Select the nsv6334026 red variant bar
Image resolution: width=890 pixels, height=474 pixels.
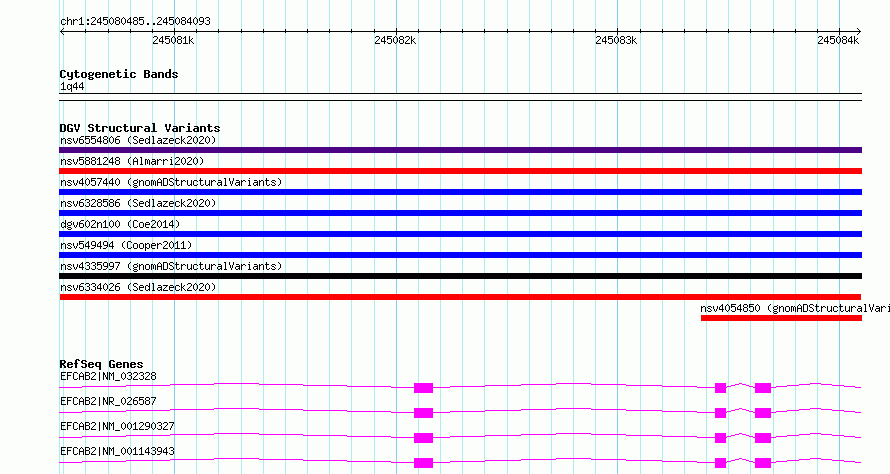[460, 297]
